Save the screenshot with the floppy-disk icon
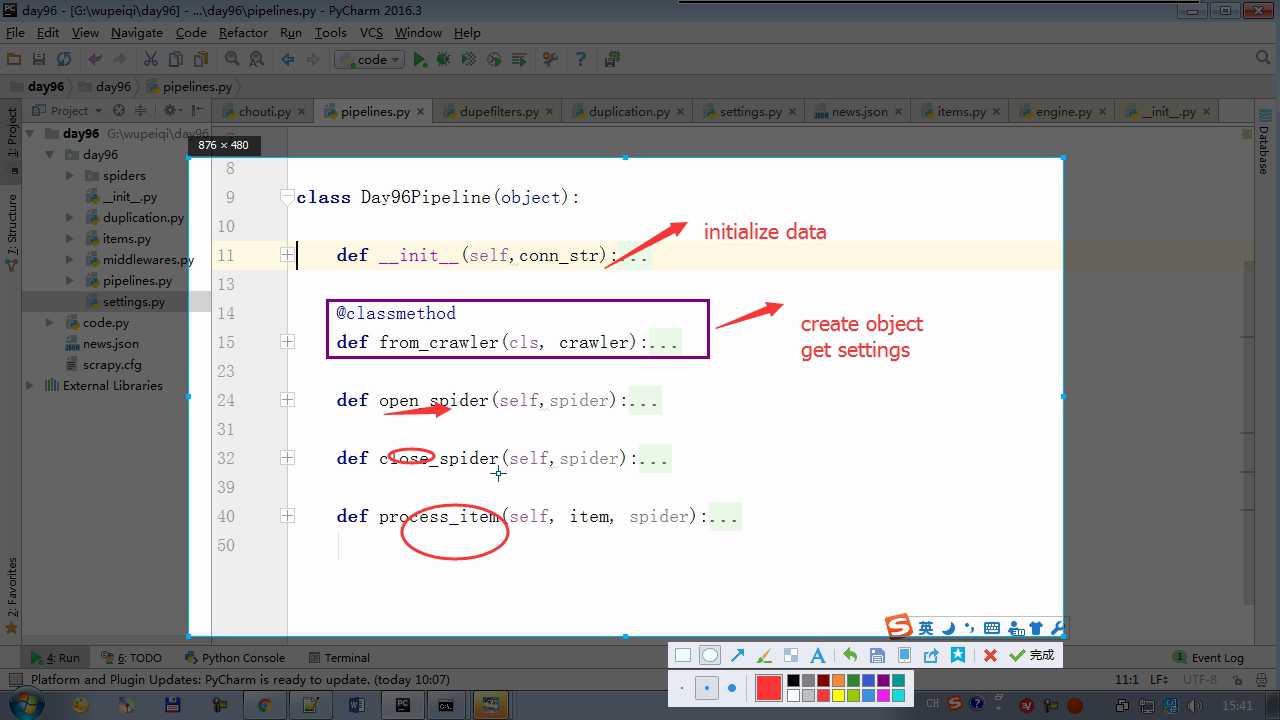 877,656
